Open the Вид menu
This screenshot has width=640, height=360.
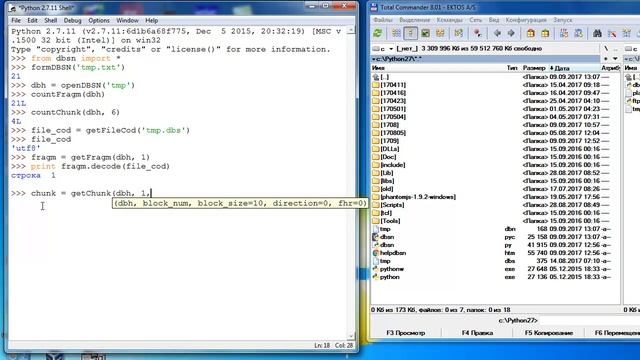(494, 20)
